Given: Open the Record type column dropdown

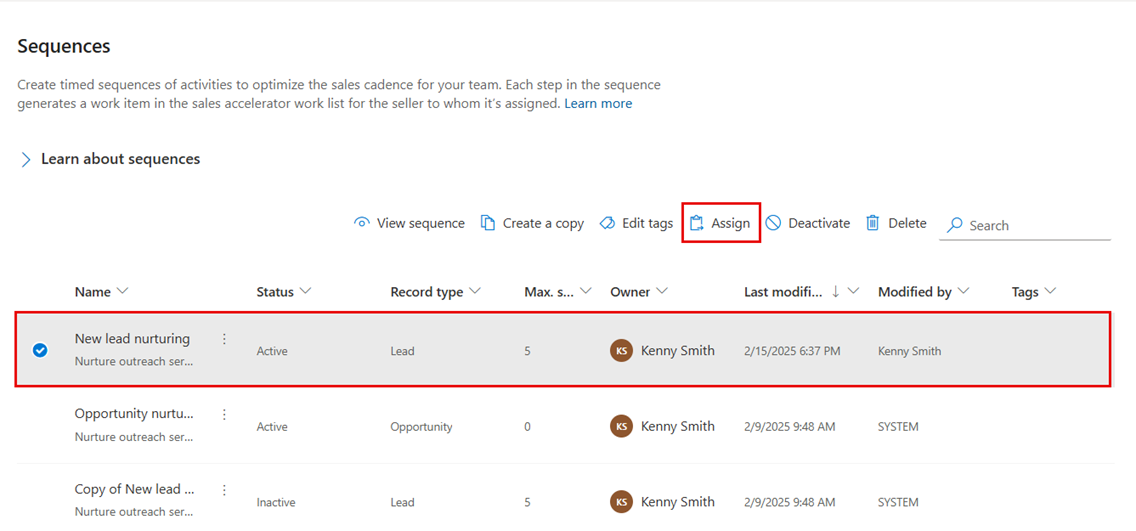Looking at the screenshot, I should (x=475, y=291).
